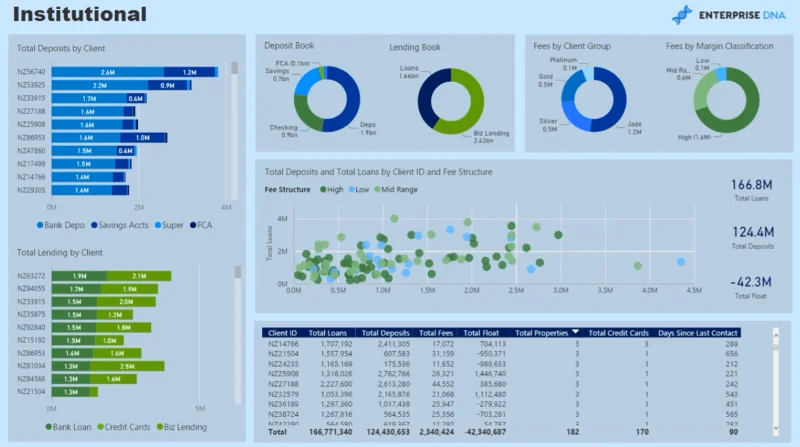
Task: Select table row NZ24235
Action: point(501,364)
